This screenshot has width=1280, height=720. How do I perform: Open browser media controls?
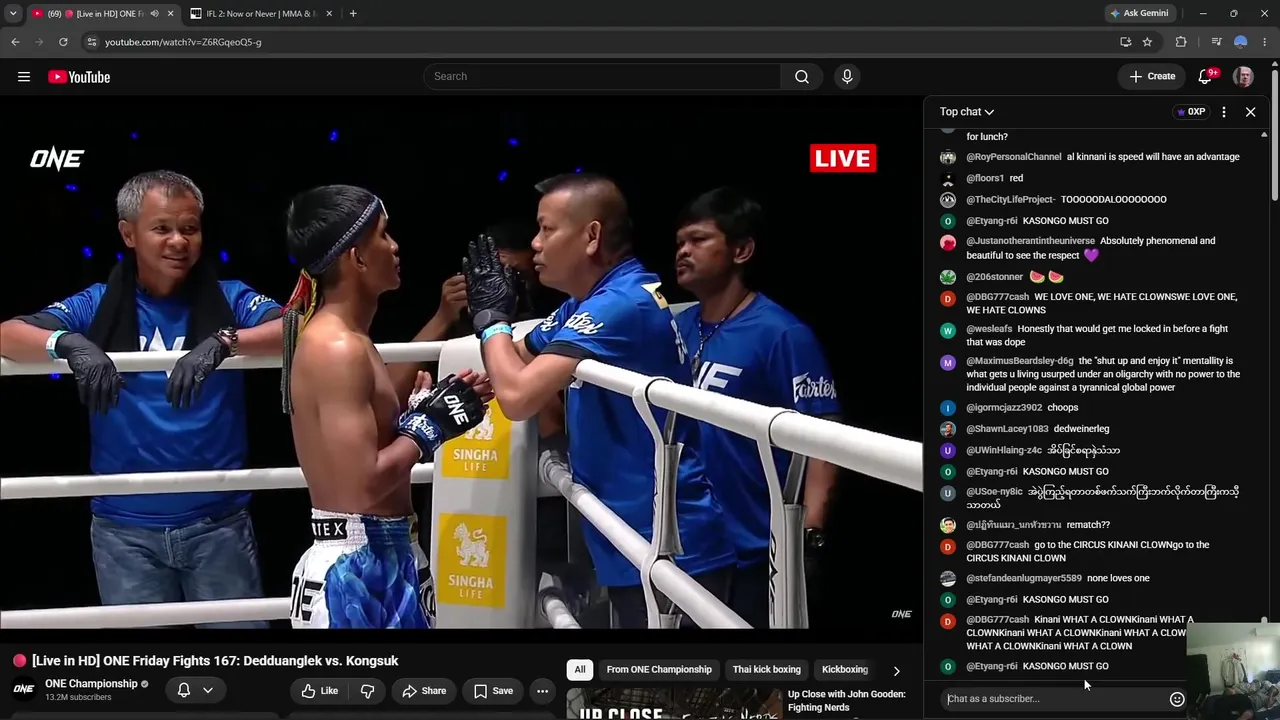point(1216,42)
